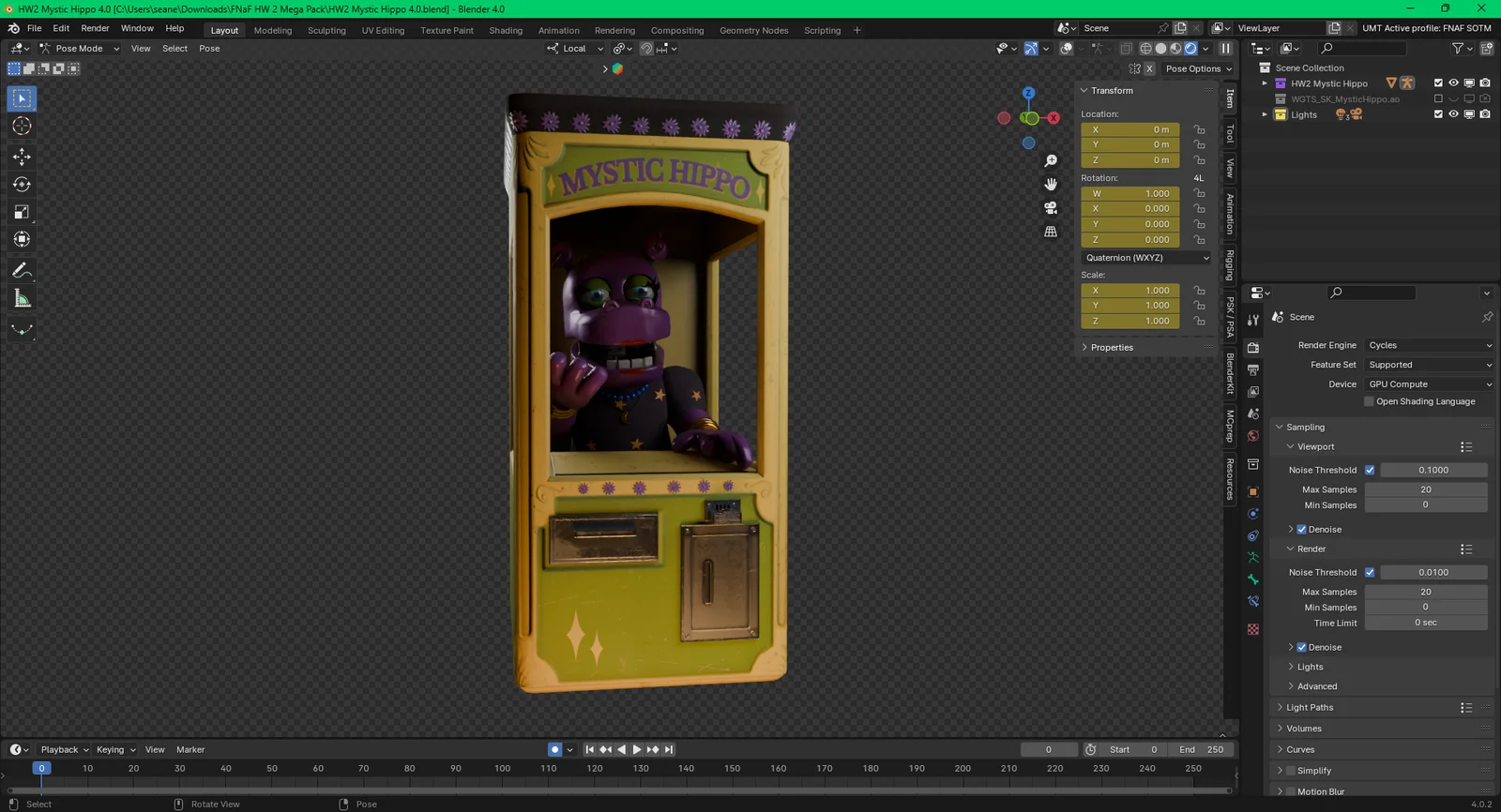Open the View Layer properties tab icon
The width and height of the screenshot is (1501, 812).
1253,392
